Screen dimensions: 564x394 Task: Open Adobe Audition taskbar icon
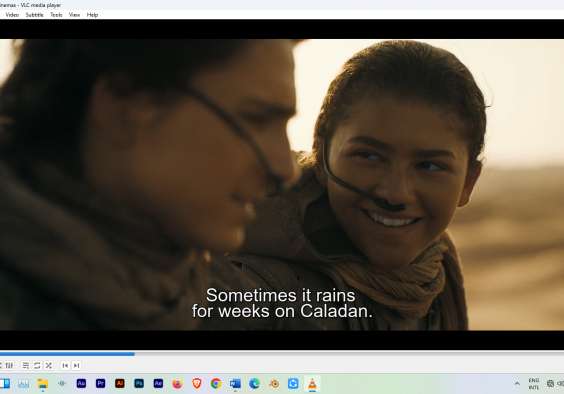click(x=81, y=384)
